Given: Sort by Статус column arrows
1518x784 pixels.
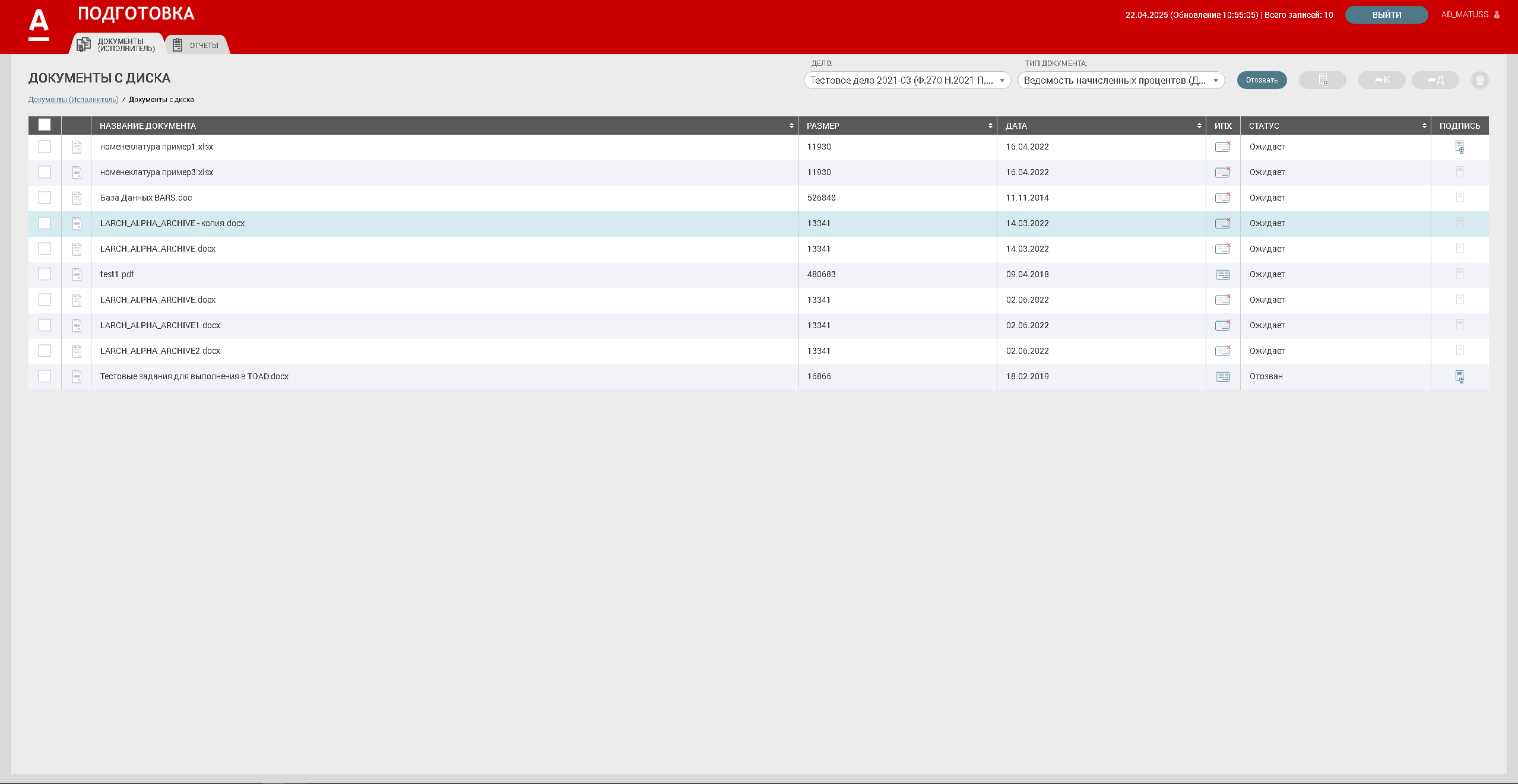Looking at the screenshot, I should coord(1424,126).
